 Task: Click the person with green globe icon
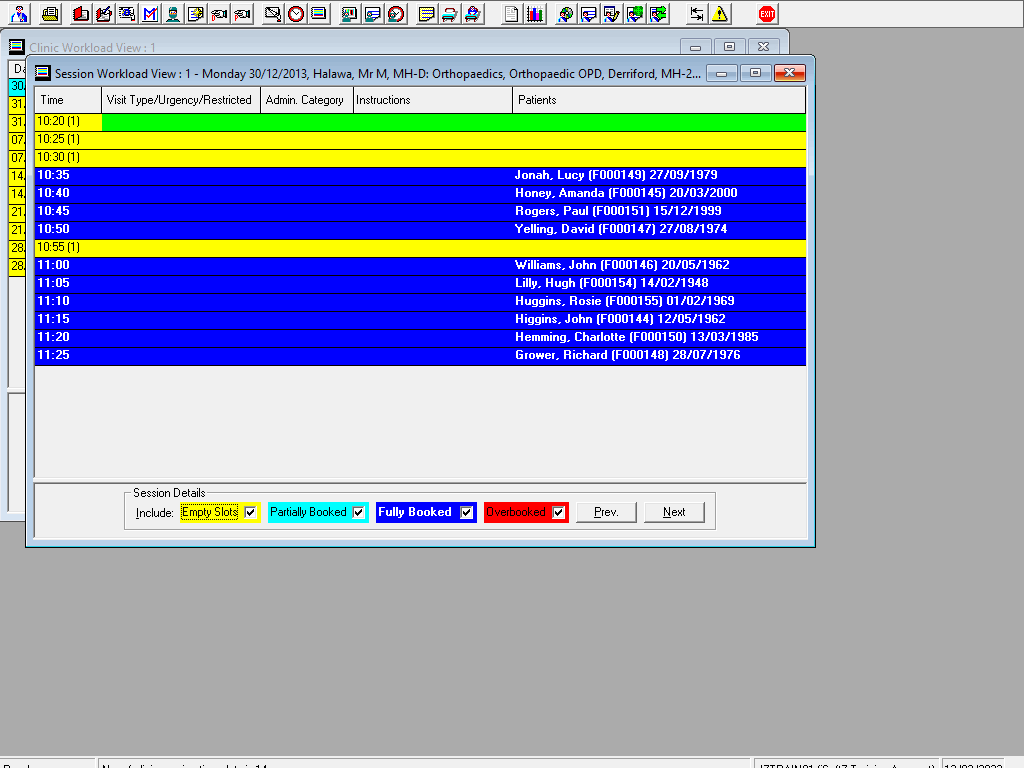[x=635, y=14]
